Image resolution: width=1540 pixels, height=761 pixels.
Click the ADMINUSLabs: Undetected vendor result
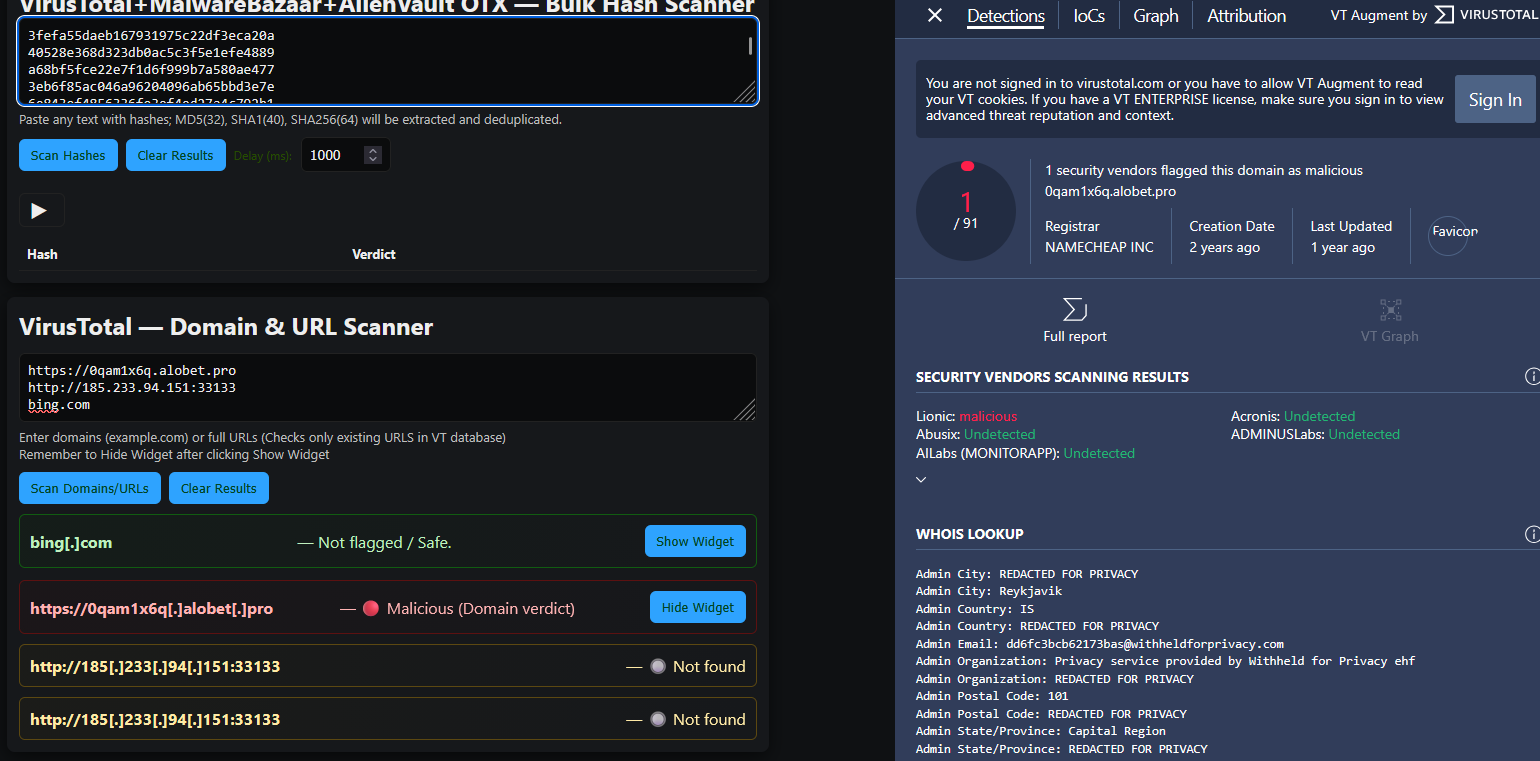1315,434
